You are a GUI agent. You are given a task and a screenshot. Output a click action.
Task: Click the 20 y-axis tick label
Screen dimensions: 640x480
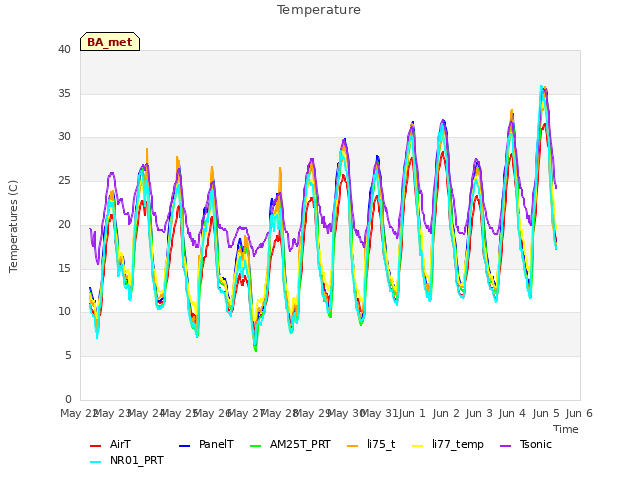click(x=64, y=224)
